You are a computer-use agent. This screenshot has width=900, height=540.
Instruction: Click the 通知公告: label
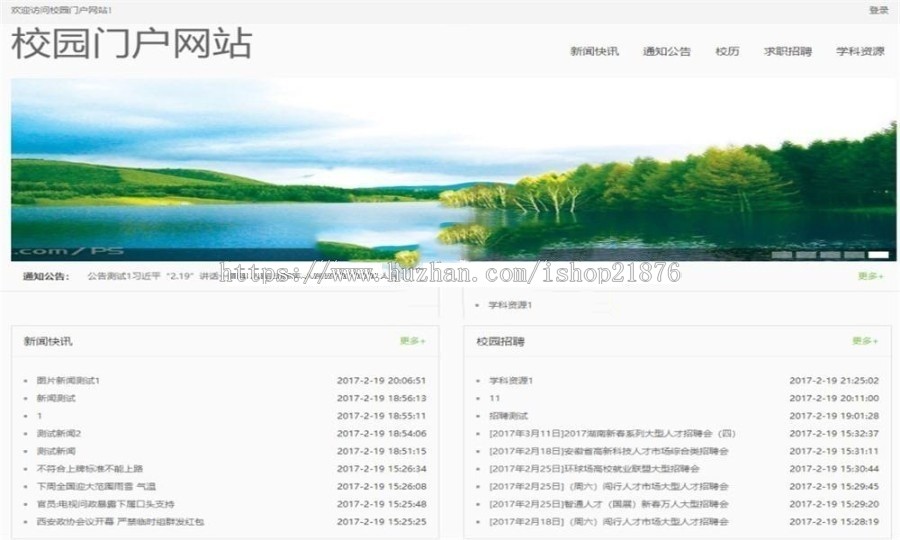point(46,277)
